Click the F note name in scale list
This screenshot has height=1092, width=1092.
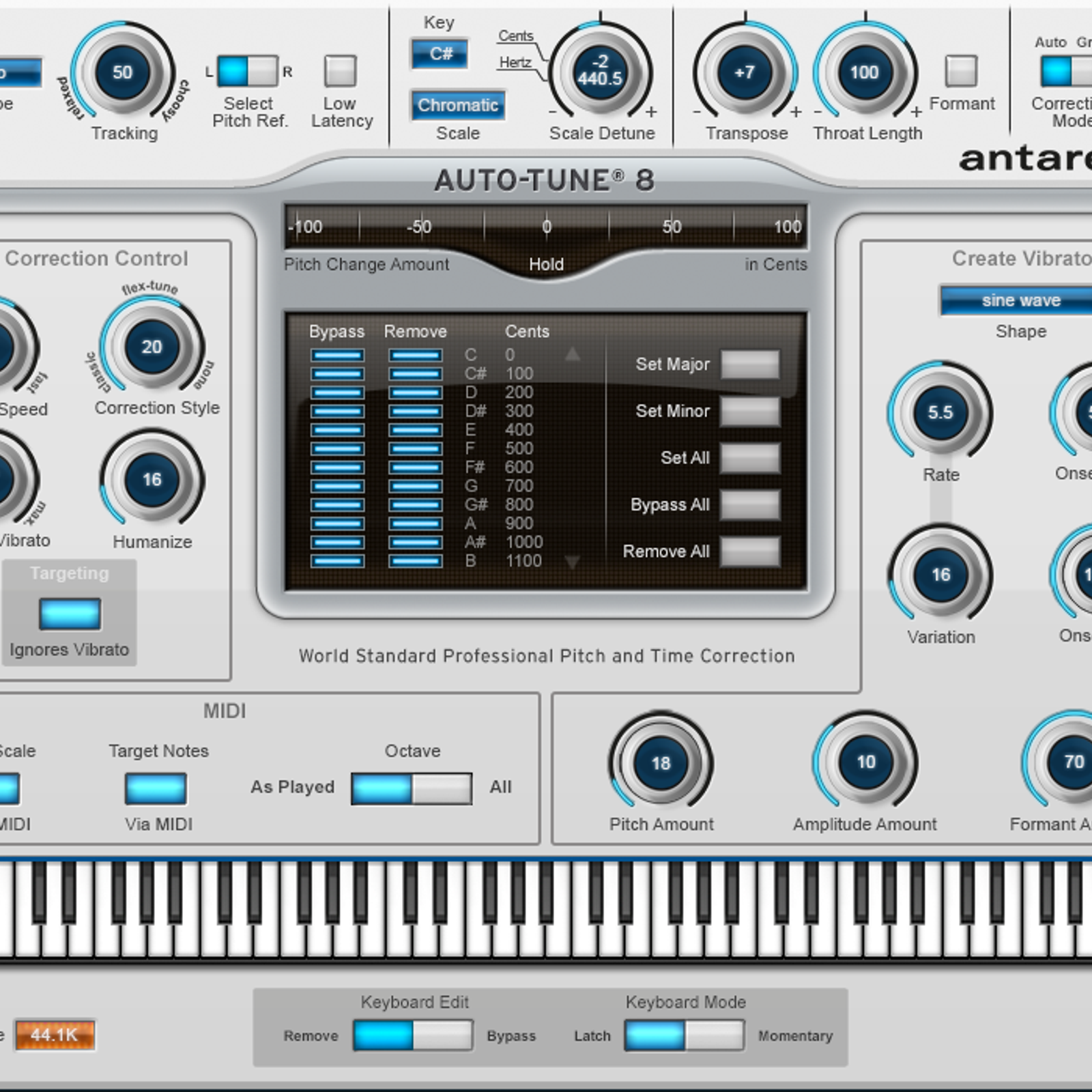[470, 448]
